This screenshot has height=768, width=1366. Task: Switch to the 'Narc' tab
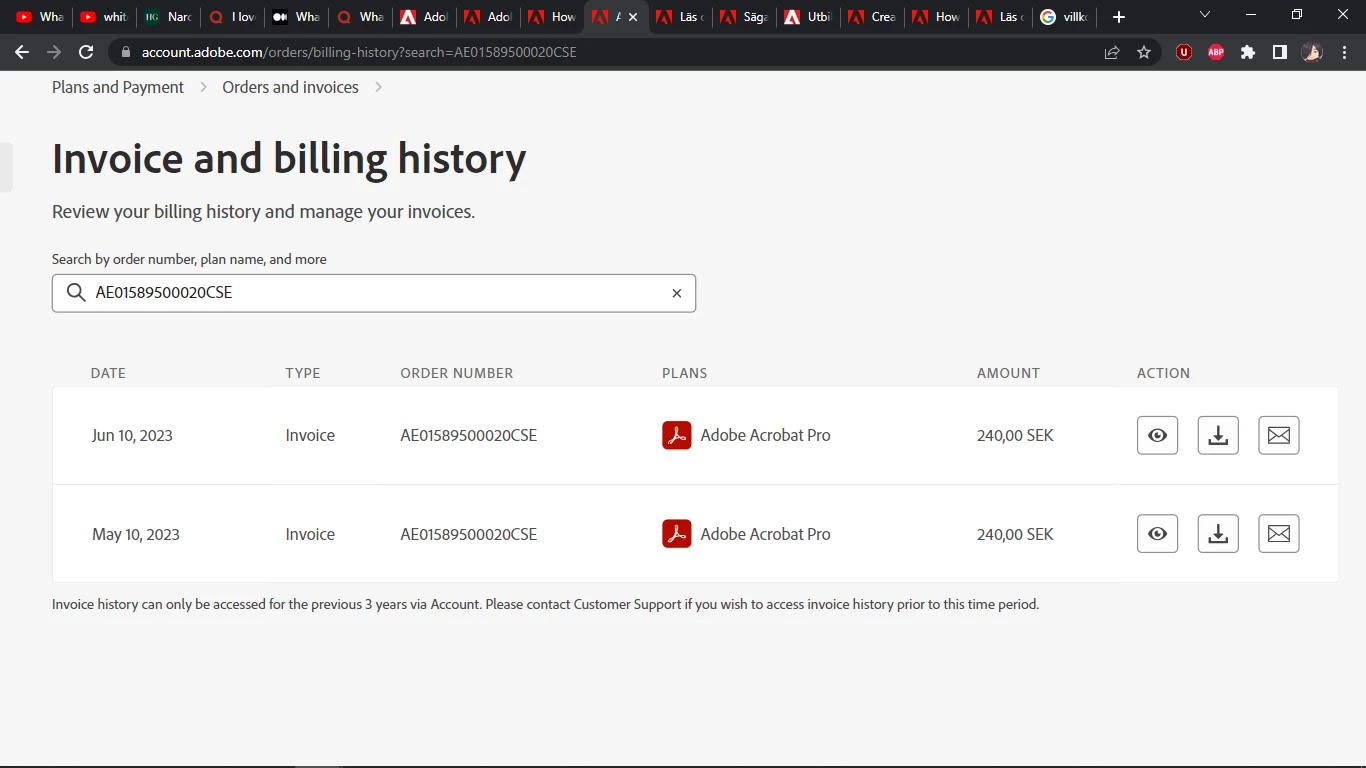(167, 17)
